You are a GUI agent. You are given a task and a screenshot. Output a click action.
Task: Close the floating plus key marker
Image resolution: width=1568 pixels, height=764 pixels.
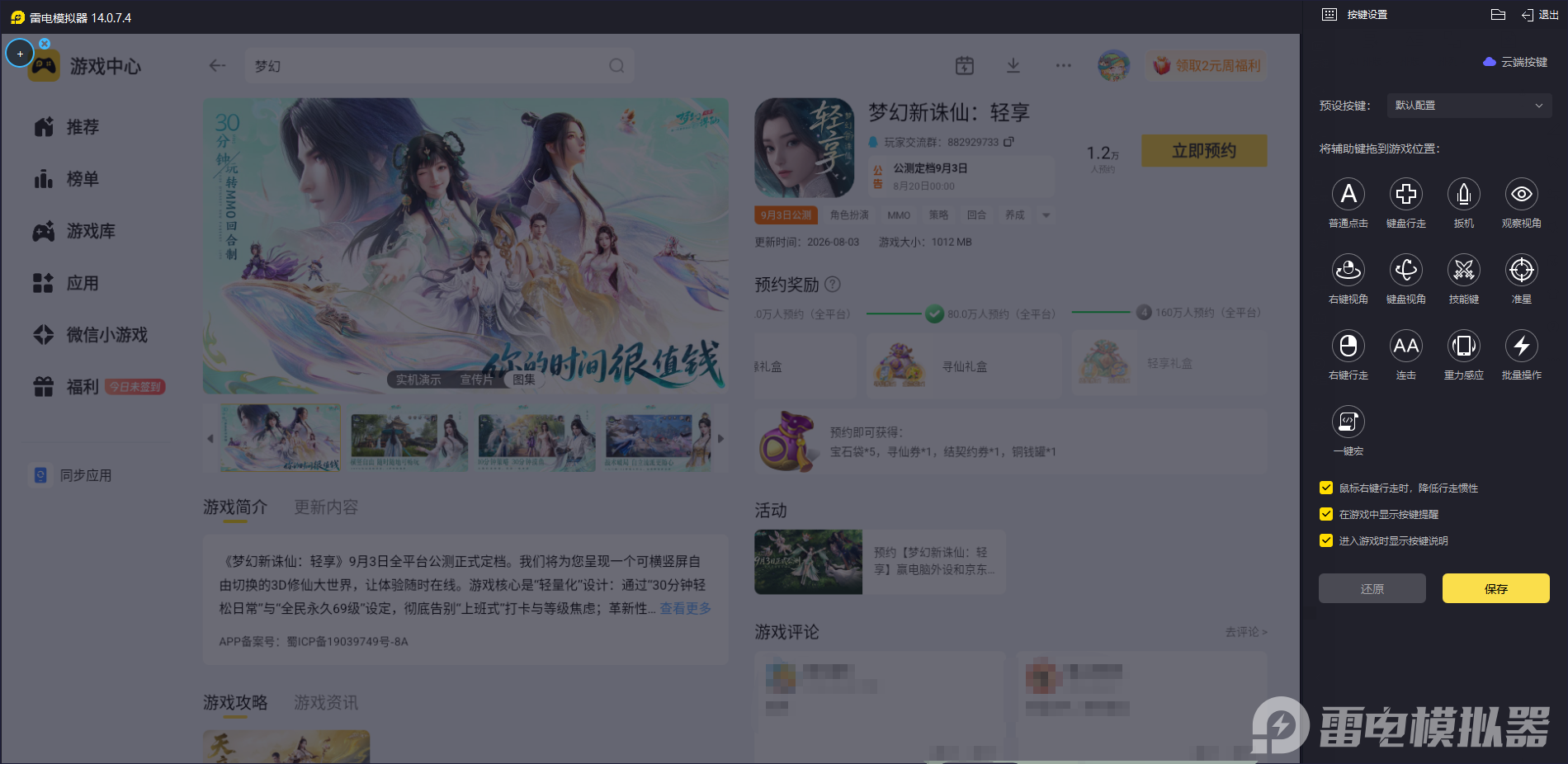[45, 43]
